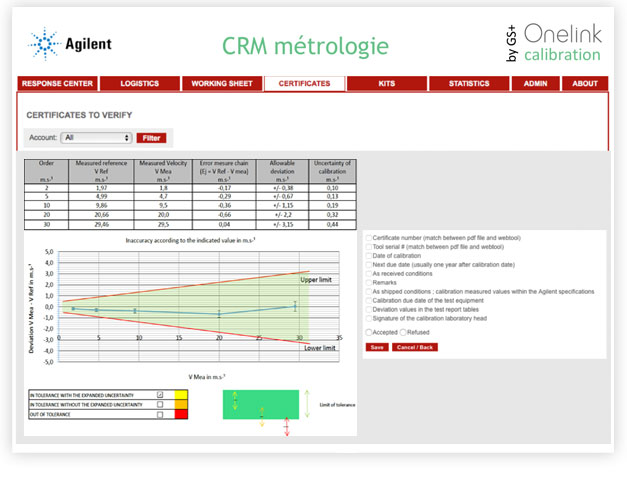Click the Certificates to Verify heading

click(79, 115)
